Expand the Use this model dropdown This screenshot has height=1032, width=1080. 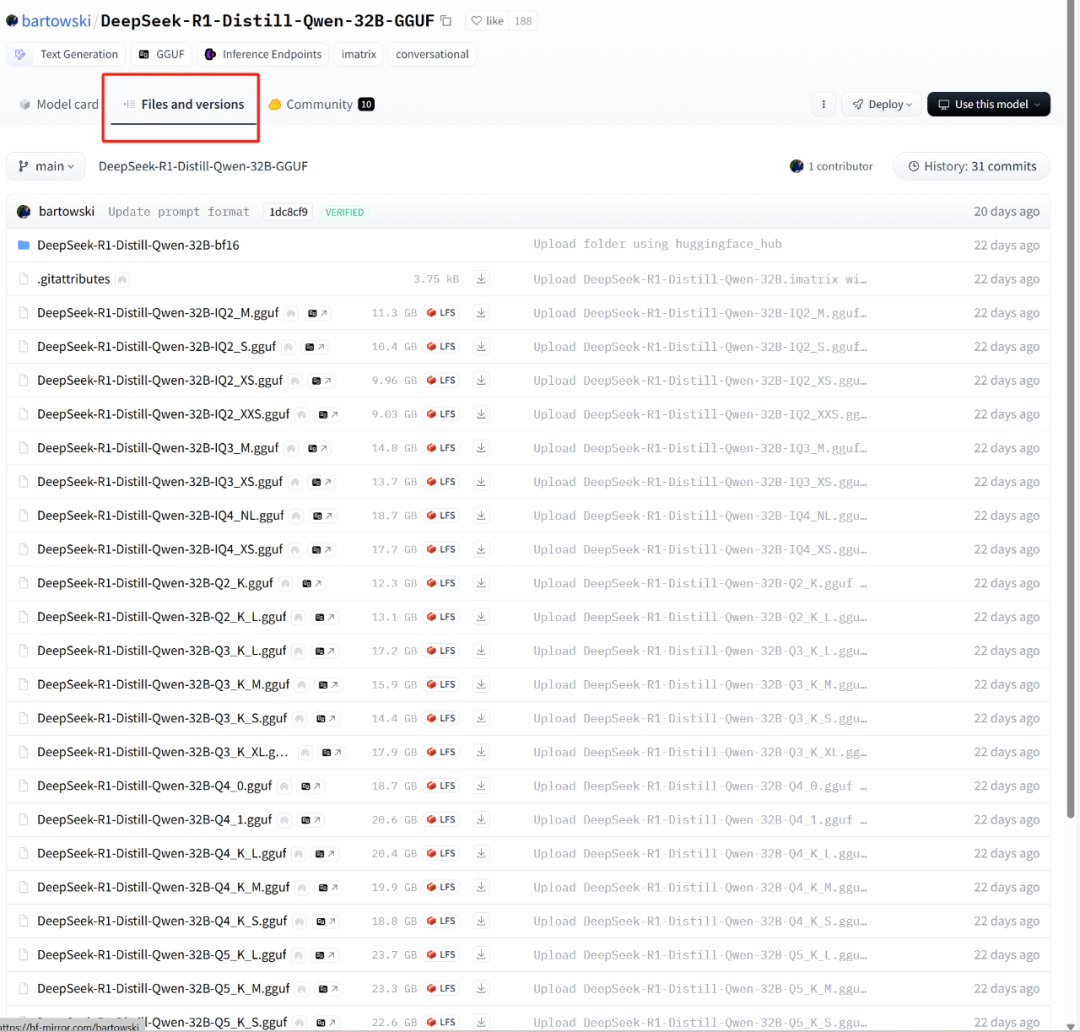tap(988, 104)
